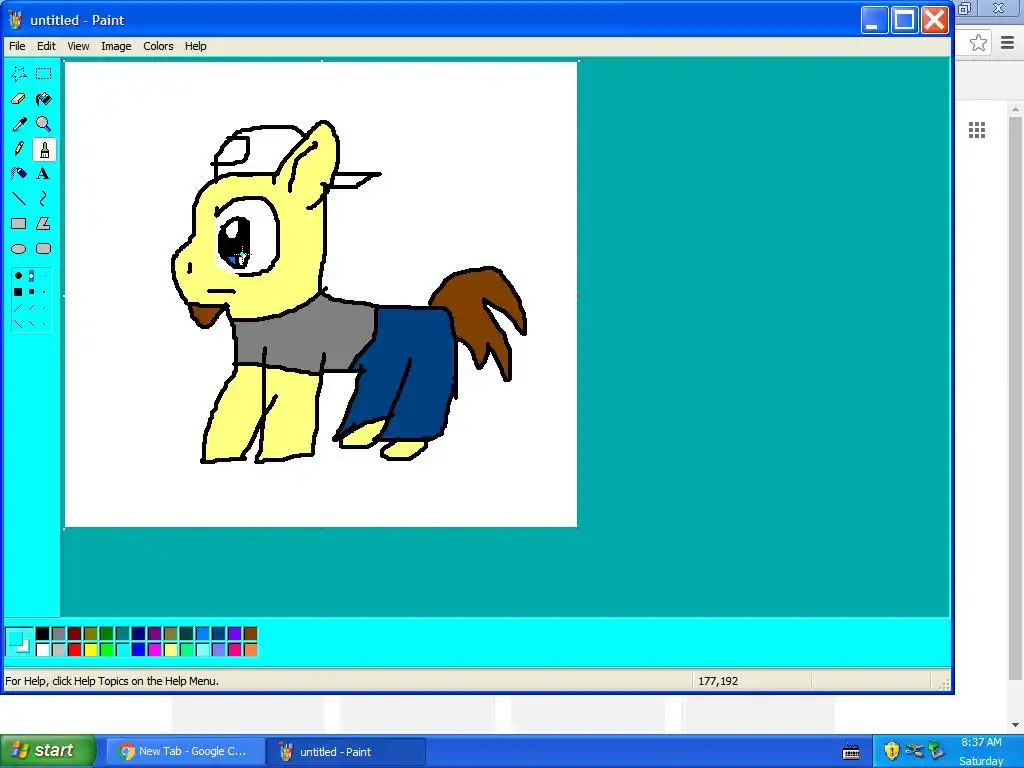
Task: Click the untitled - Paint taskbar button
Action: [346, 752]
